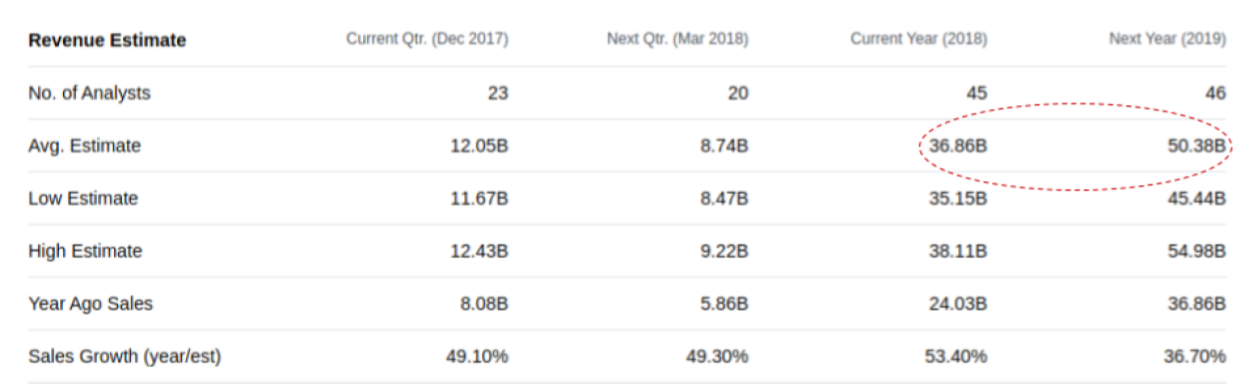The height and width of the screenshot is (384, 1253).
Task: Click the 54.98B high estimate value
Action: pyautogui.click(x=1195, y=251)
